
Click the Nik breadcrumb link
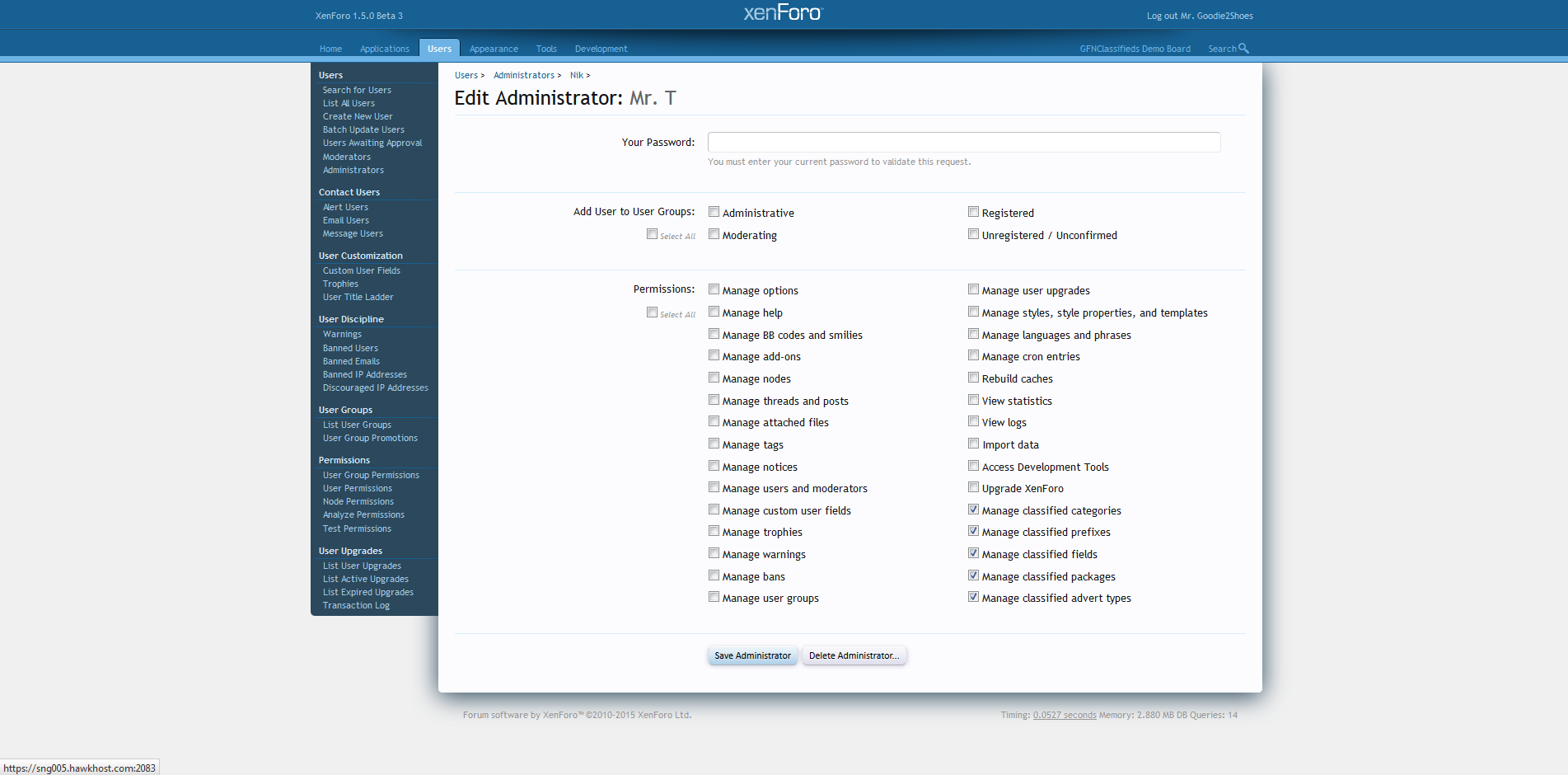coord(577,75)
